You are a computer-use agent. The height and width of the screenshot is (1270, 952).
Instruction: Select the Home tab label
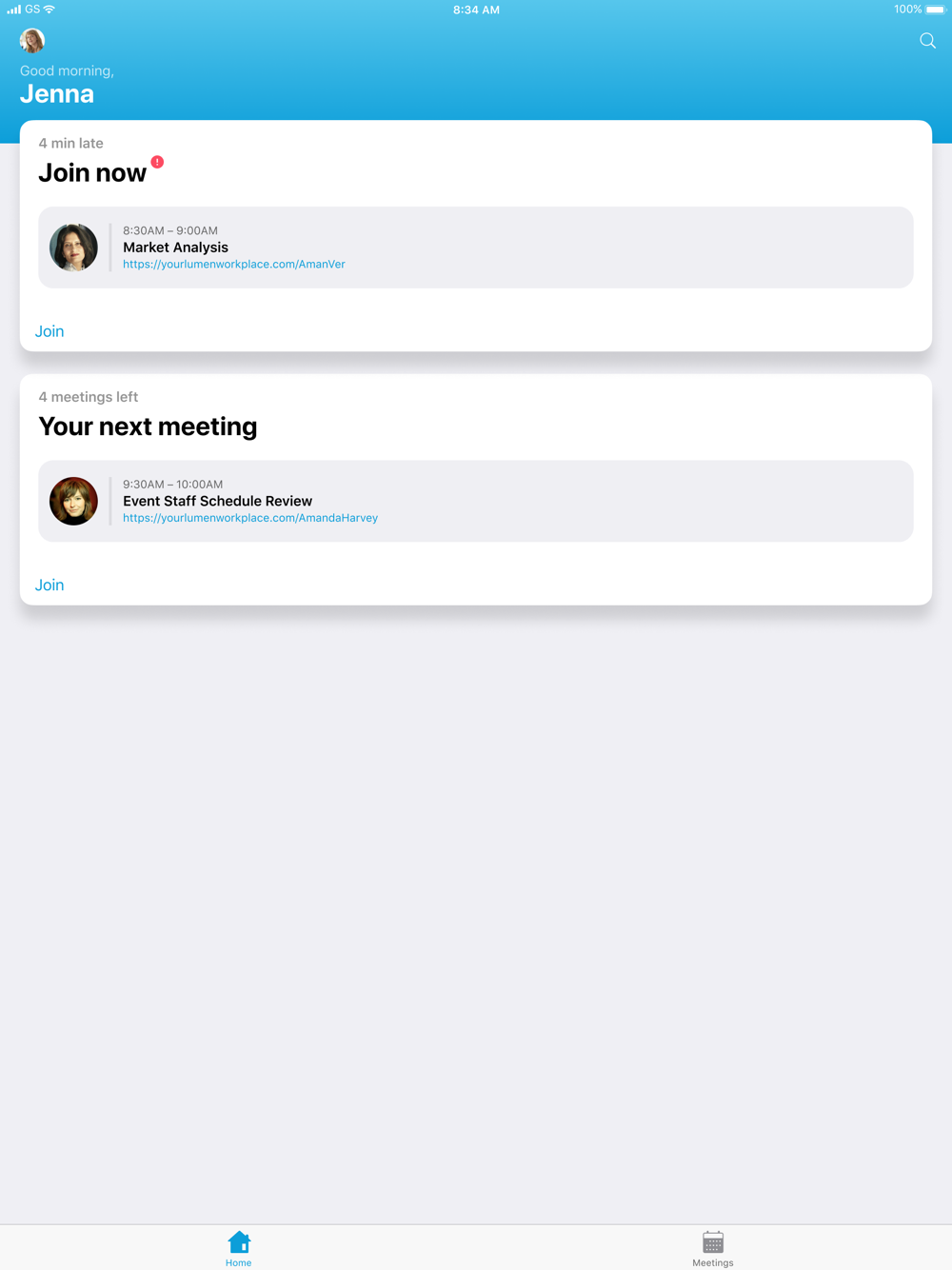tap(239, 1262)
